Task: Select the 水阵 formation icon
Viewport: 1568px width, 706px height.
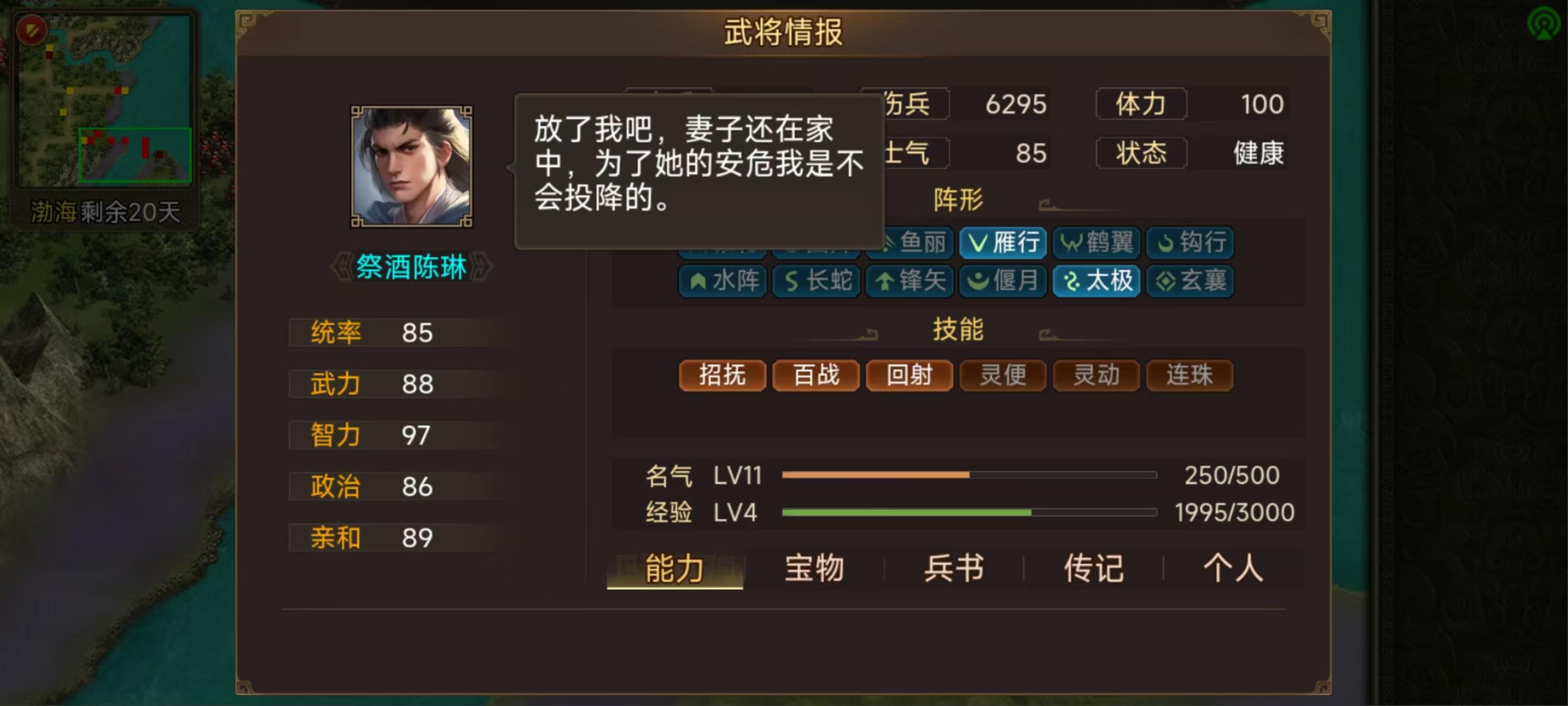Action: [x=722, y=281]
